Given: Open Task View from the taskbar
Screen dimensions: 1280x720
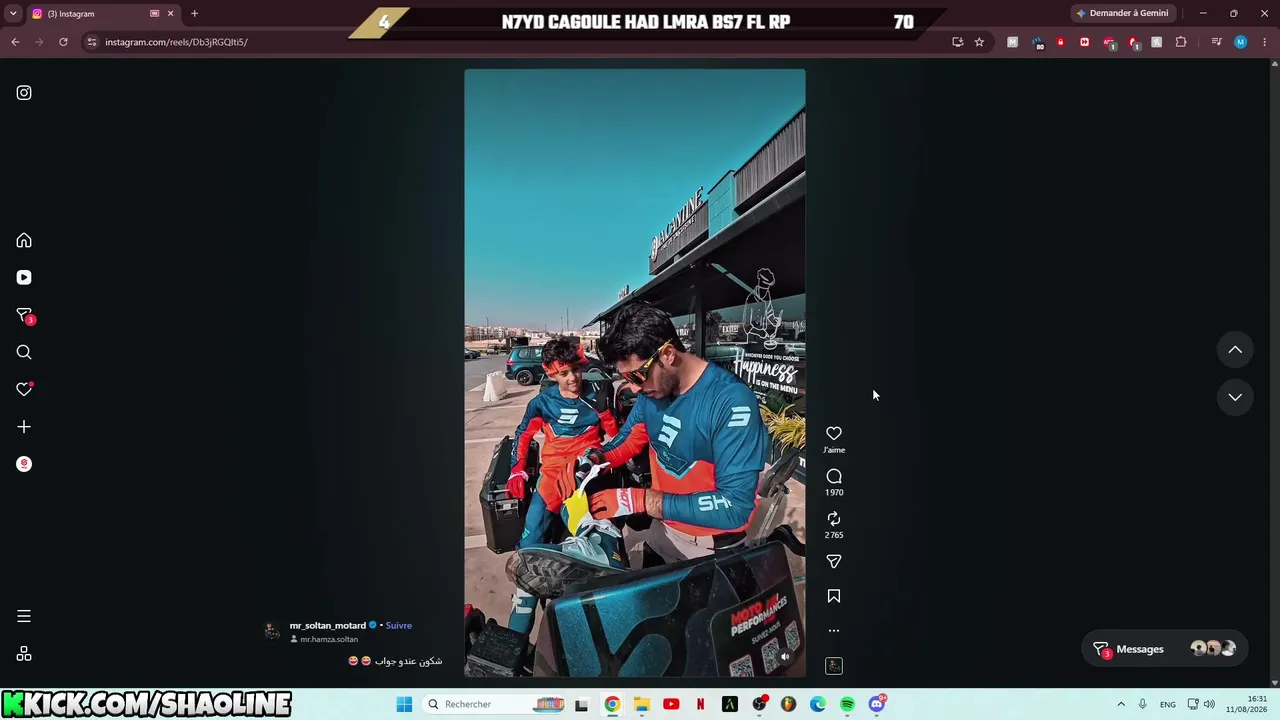Looking at the screenshot, I should pyautogui.click(x=582, y=704).
